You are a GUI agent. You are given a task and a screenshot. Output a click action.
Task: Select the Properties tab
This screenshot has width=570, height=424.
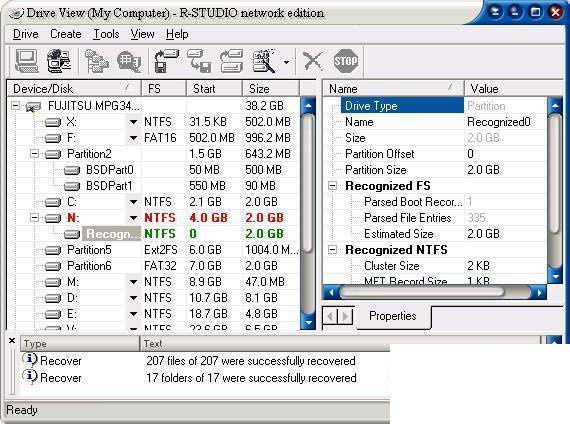click(393, 316)
